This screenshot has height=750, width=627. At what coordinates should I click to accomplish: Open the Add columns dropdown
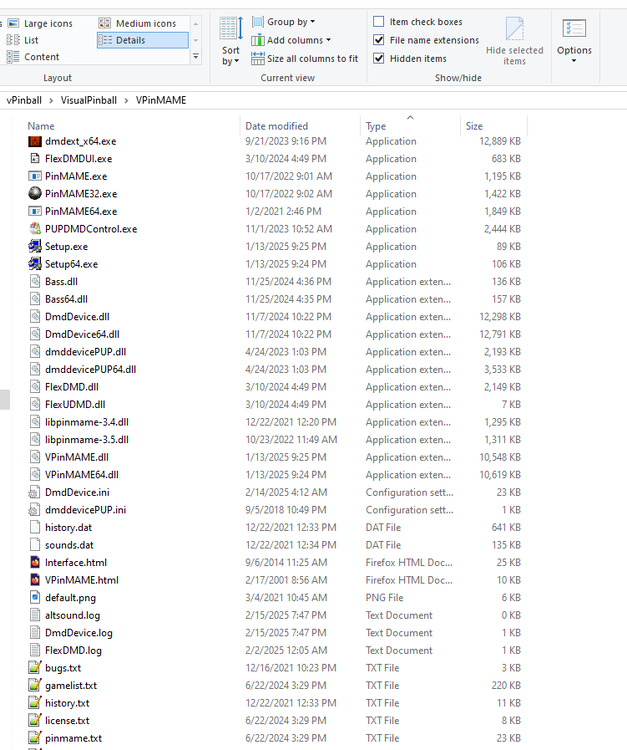[x=291, y=40]
